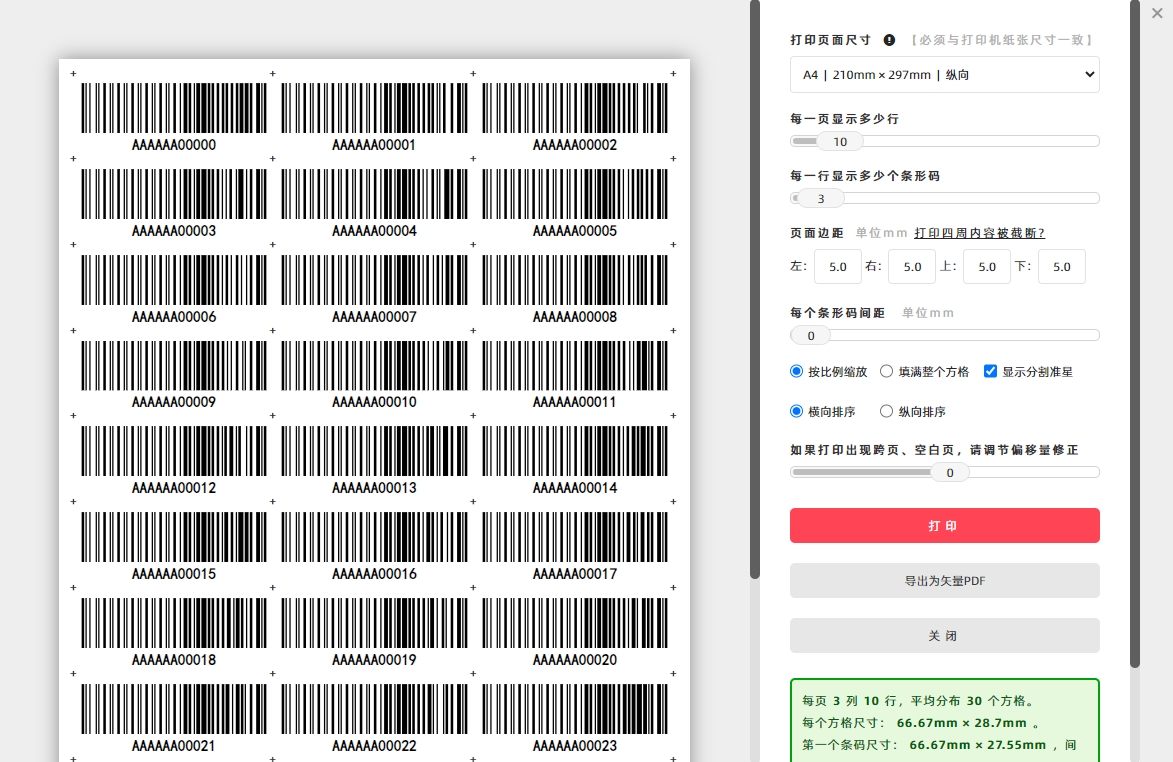The width and height of the screenshot is (1173, 762).
Task: Select the 按比例缩放 radio option
Action: (797, 372)
